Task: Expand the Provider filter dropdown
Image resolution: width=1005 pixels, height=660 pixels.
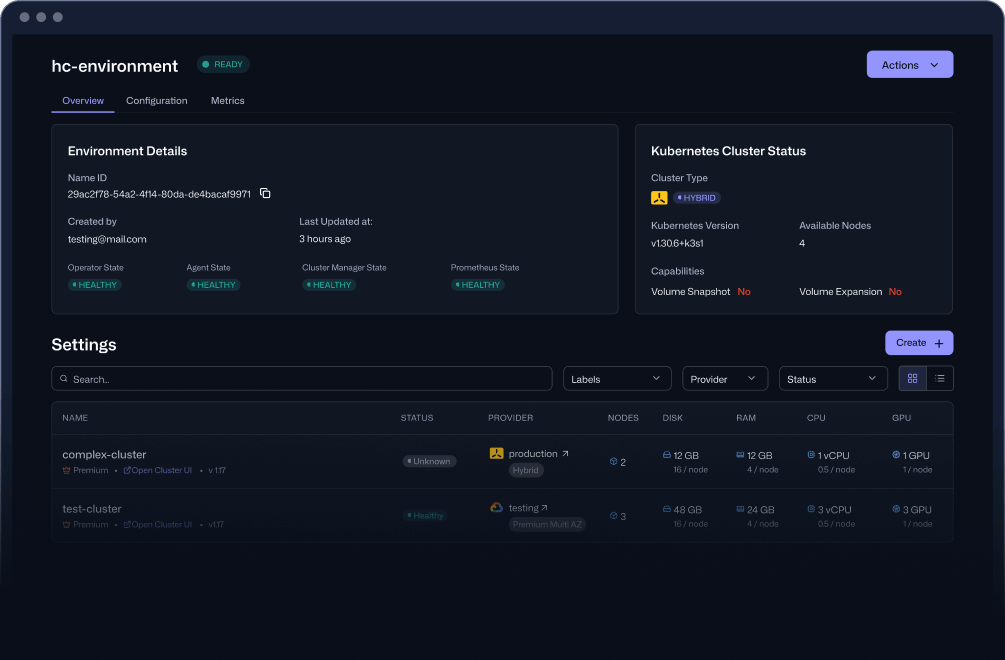Action: pos(724,379)
